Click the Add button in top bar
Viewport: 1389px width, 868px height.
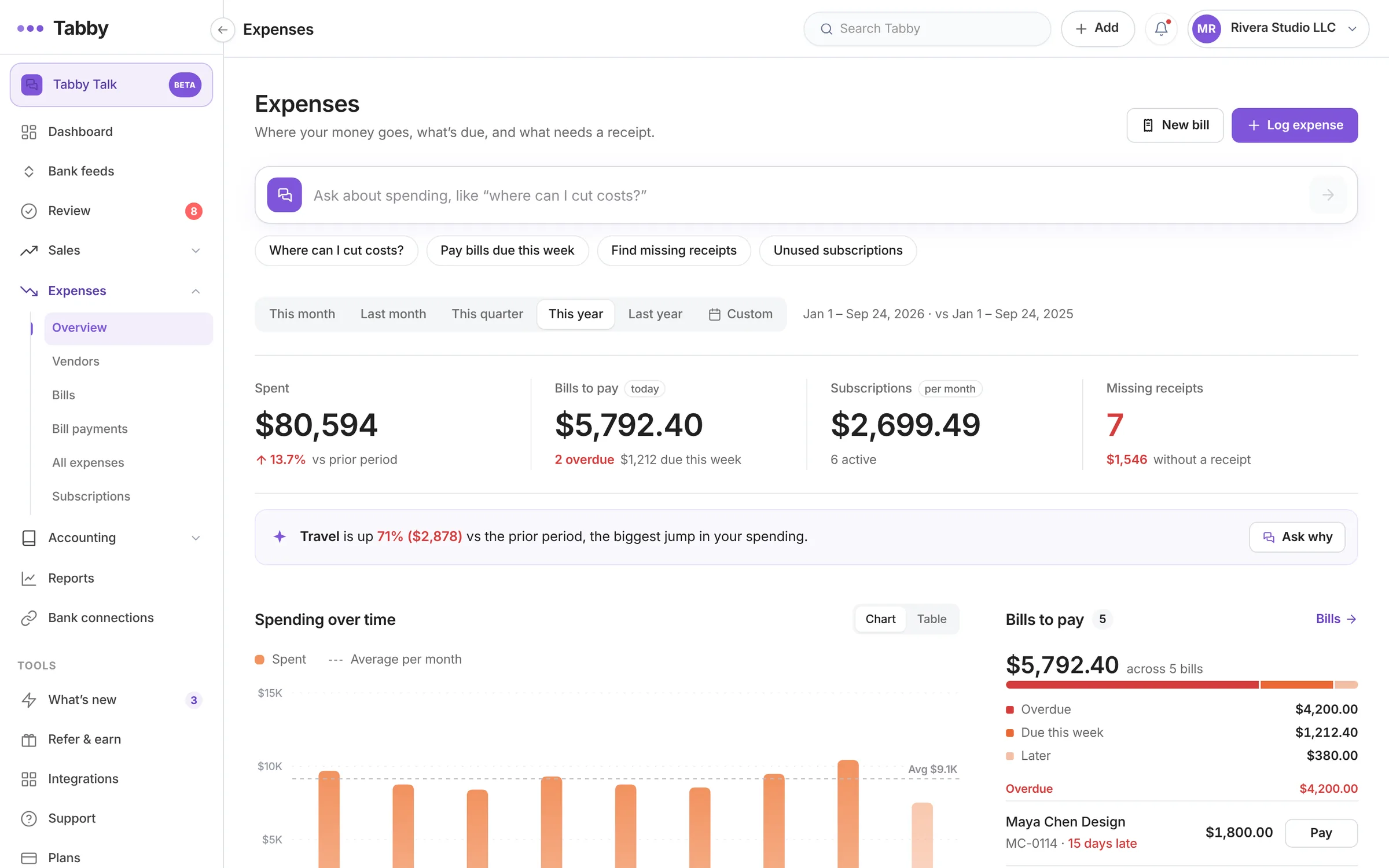point(1097,28)
